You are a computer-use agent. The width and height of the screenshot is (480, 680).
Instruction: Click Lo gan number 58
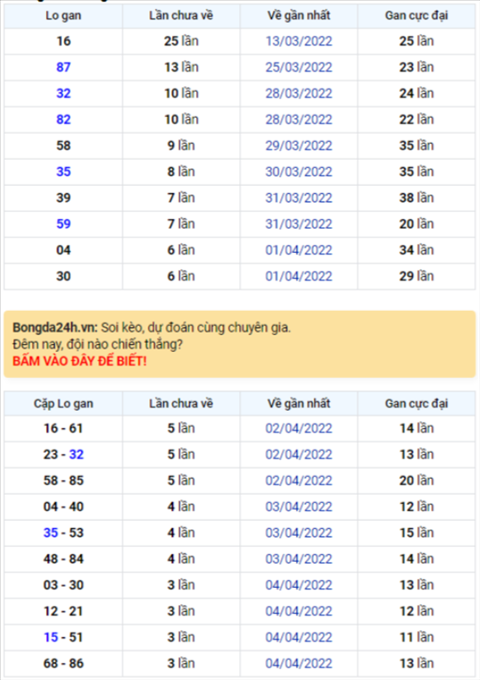(63, 146)
